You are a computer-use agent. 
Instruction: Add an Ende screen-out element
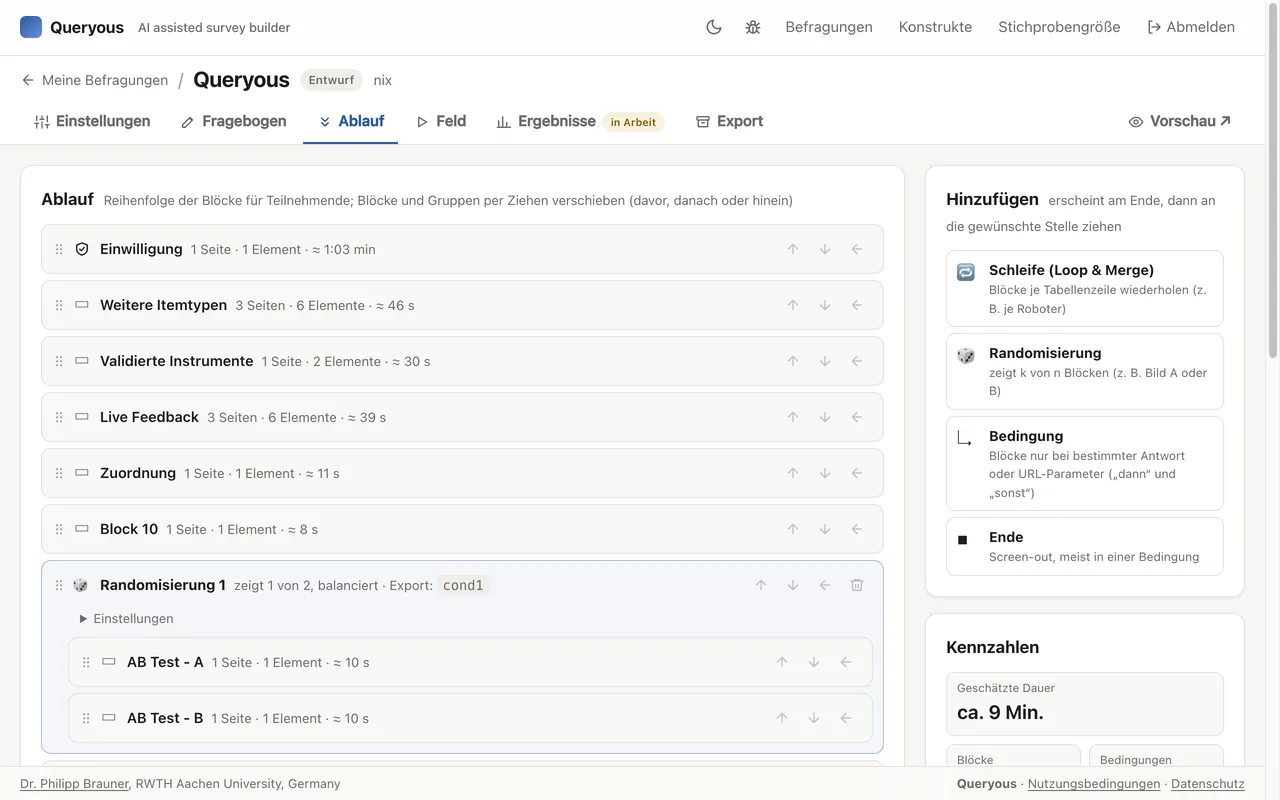click(1085, 546)
